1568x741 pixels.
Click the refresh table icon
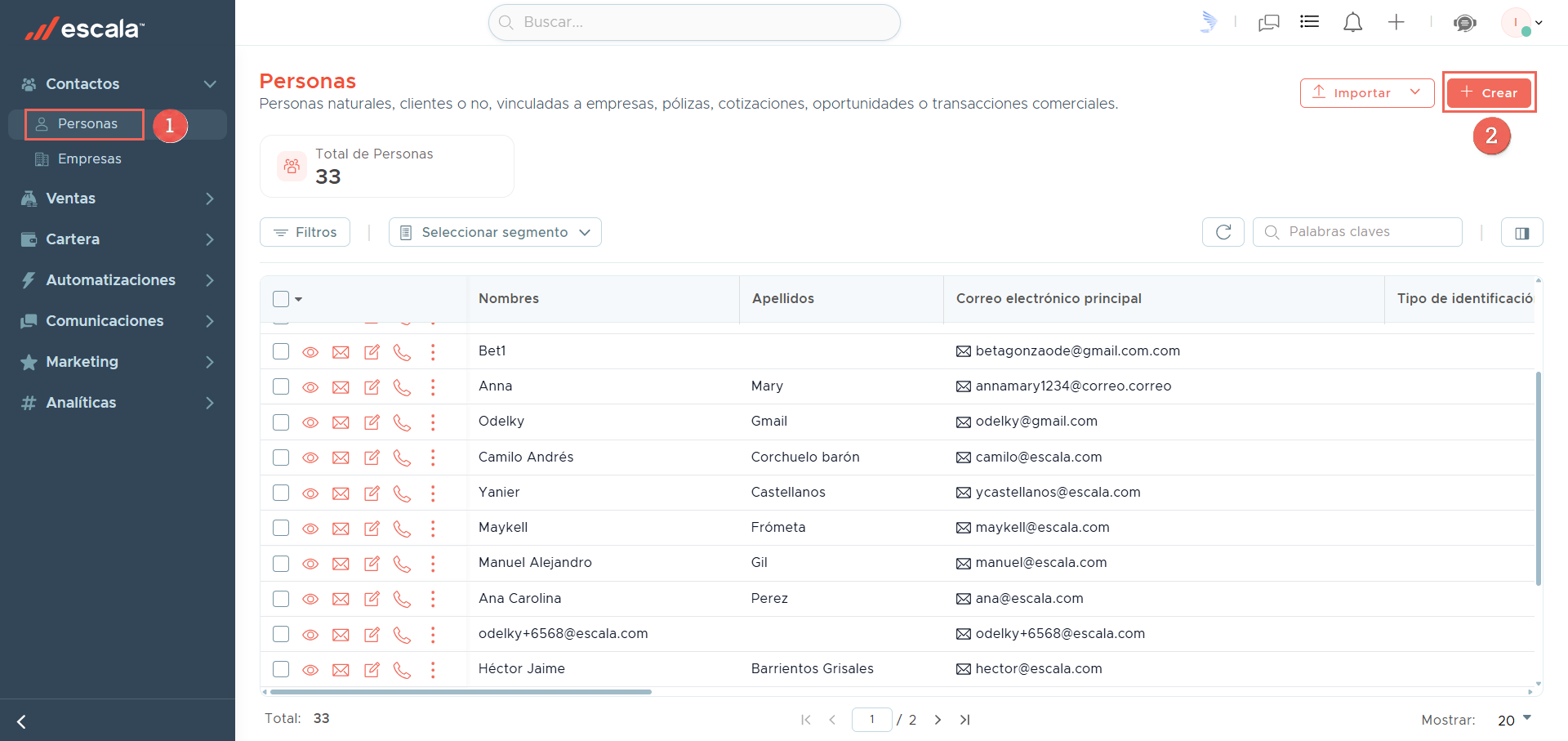coord(1223,232)
